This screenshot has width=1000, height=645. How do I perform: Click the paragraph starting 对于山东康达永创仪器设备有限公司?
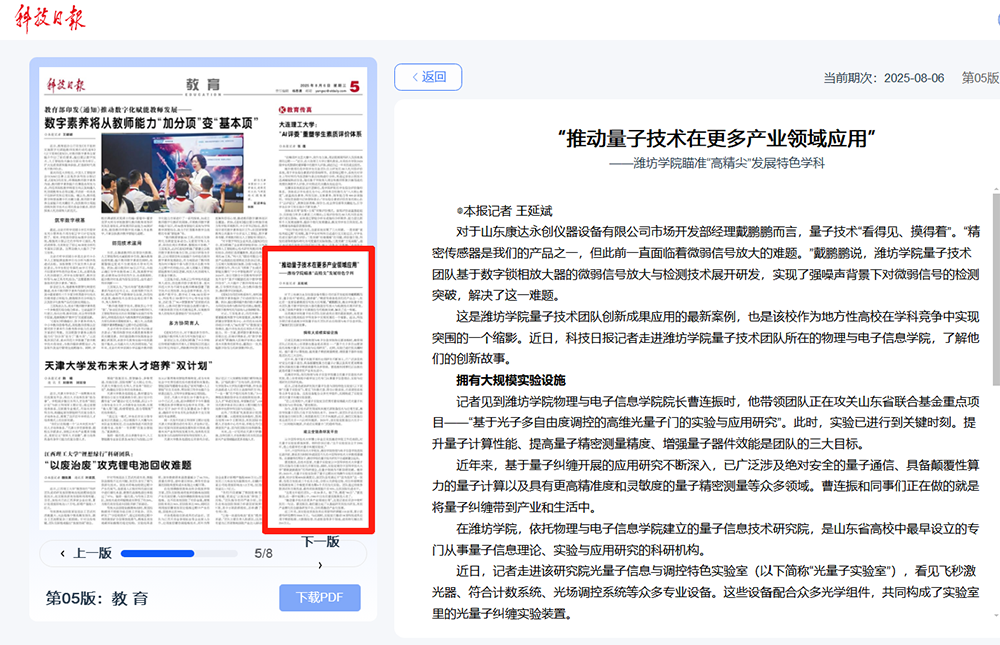706,263
